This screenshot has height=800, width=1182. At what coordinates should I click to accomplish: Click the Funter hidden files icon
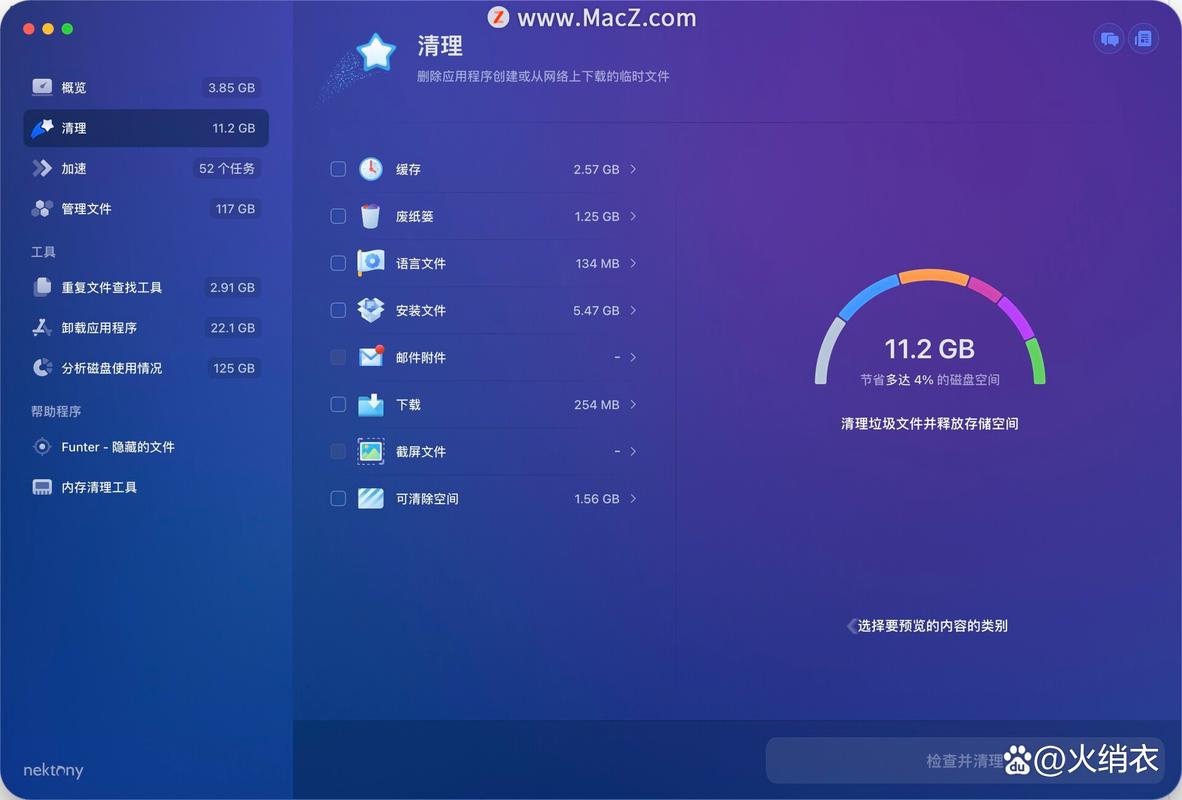(x=42, y=447)
